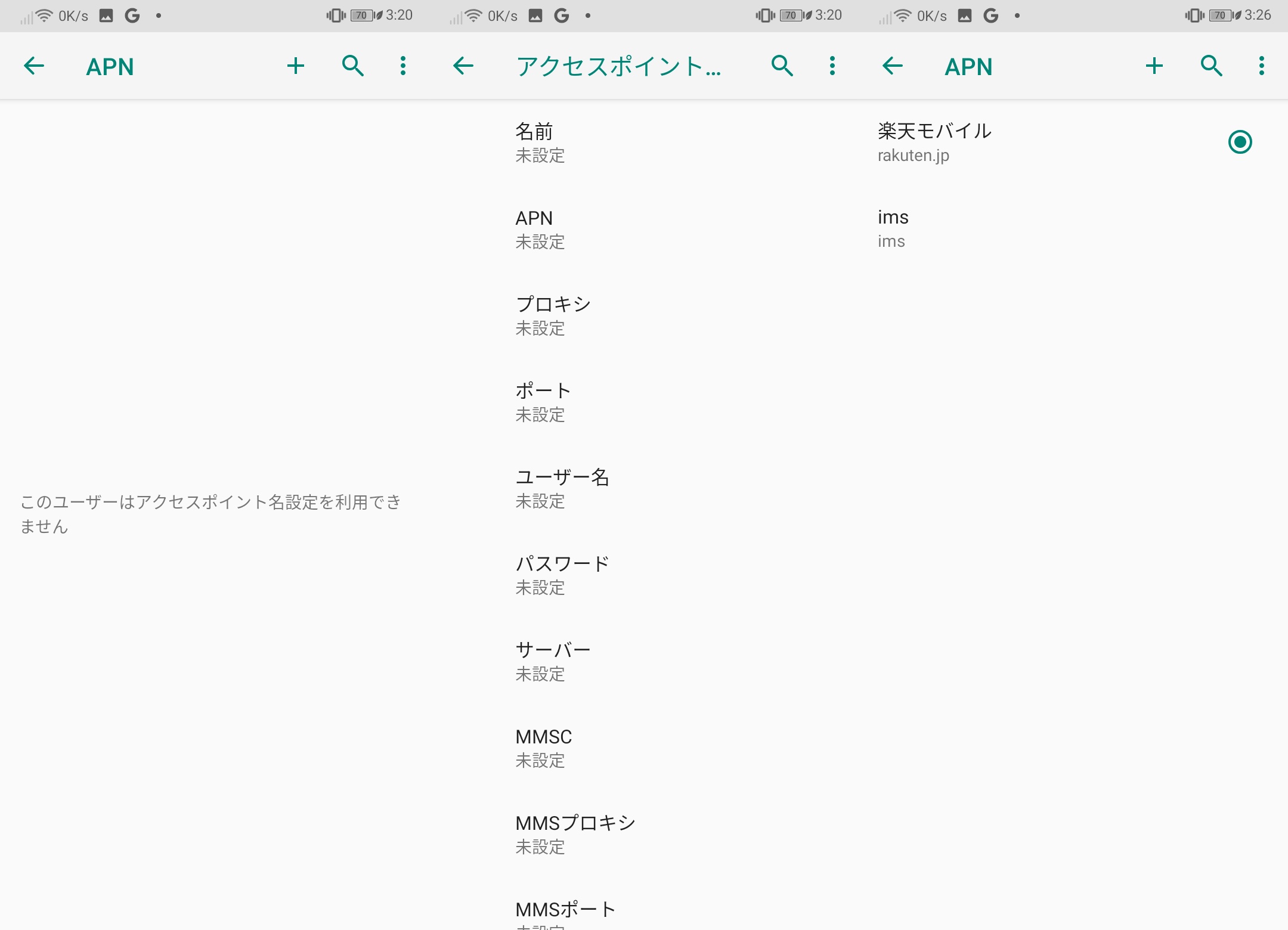Tap the 0K/s speed indicator in middle status bar
The image size is (1288, 930).
tap(503, 16)
